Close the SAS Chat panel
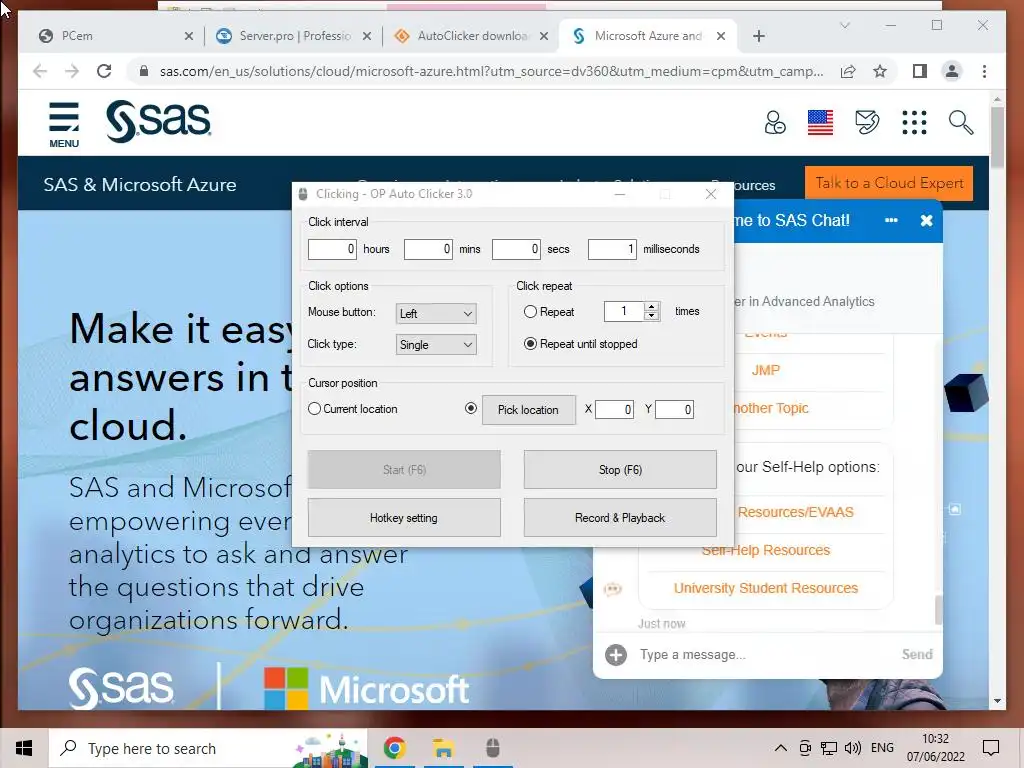This screenshot has width=1024, height=768. (926, 221)
